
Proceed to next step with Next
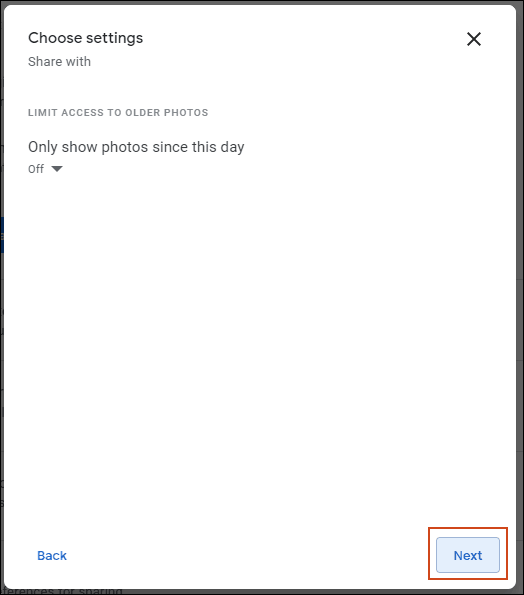pos(467,555)
